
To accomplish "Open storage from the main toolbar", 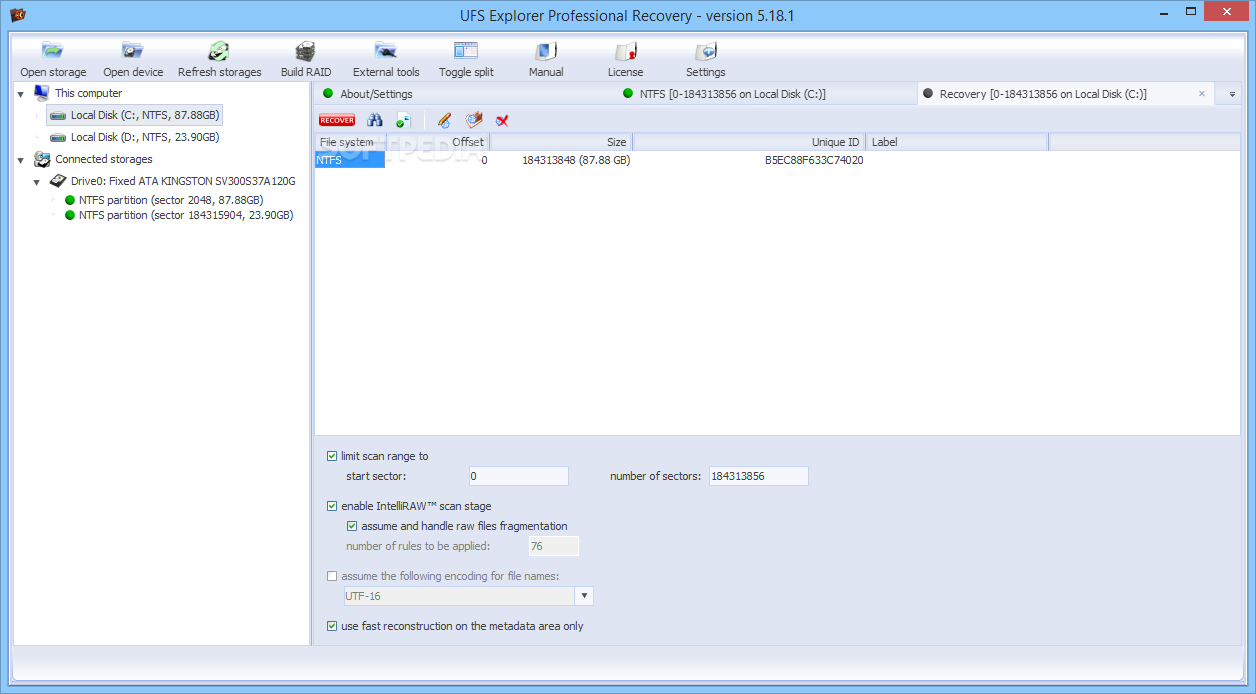I will coord(53,59).
